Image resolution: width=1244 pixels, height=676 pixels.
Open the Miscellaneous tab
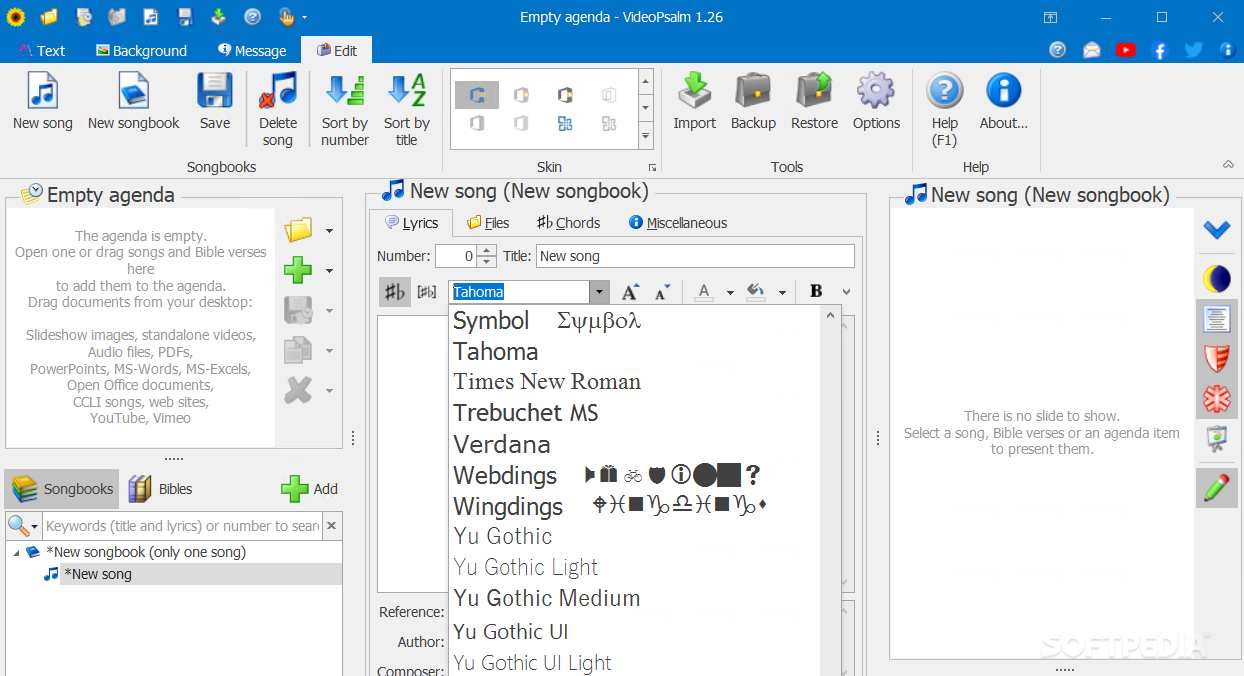click(x=677, y=223)
